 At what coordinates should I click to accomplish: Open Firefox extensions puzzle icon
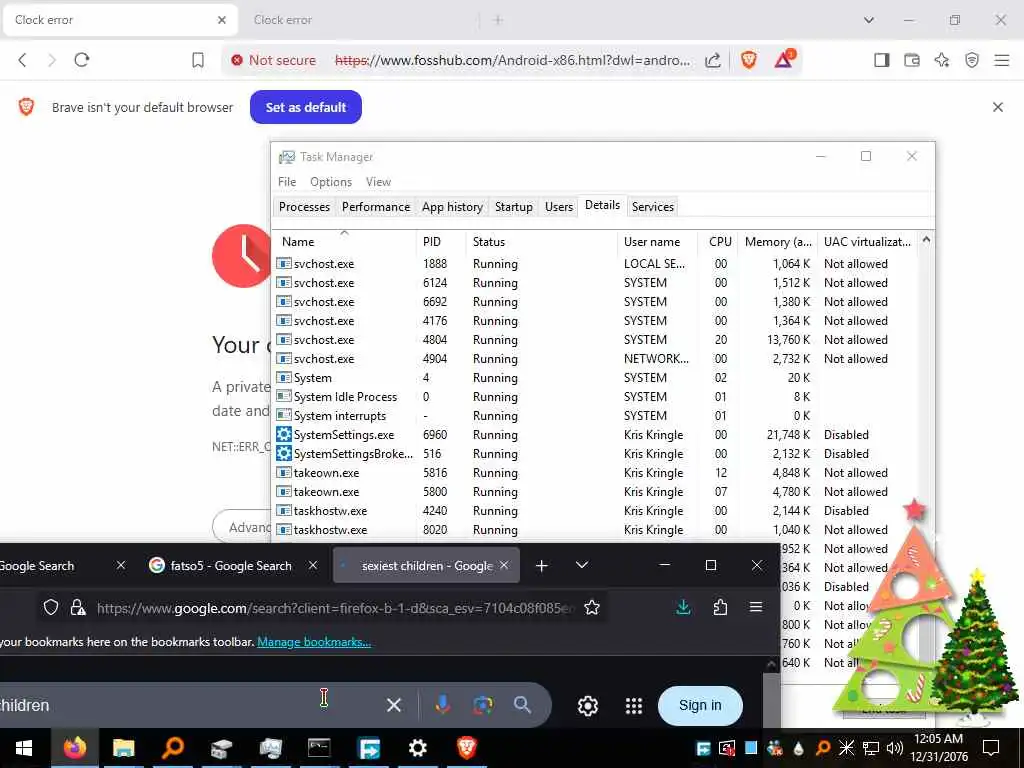[x=720, y=608]
